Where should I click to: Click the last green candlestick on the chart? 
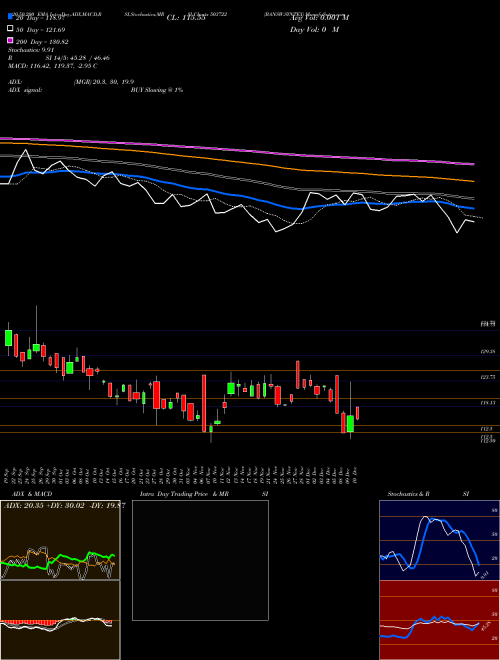(350, 423)
